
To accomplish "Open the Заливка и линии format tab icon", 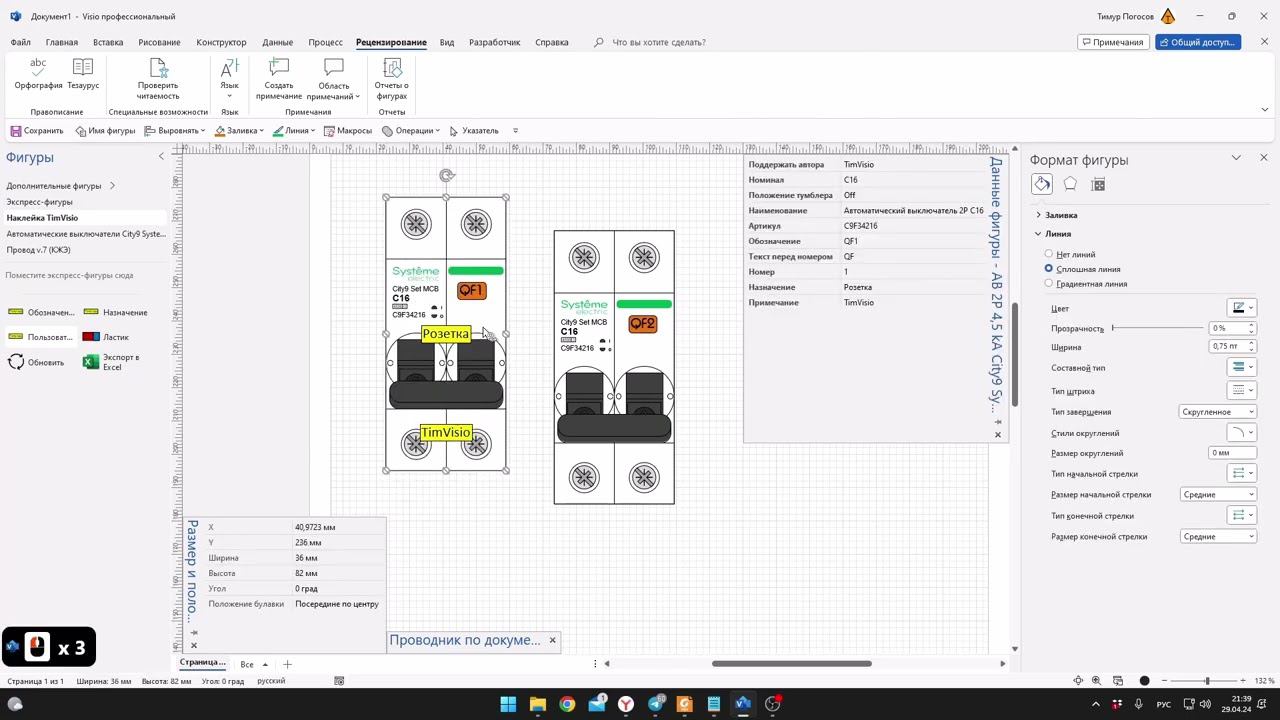I will tap(1042, 184).
